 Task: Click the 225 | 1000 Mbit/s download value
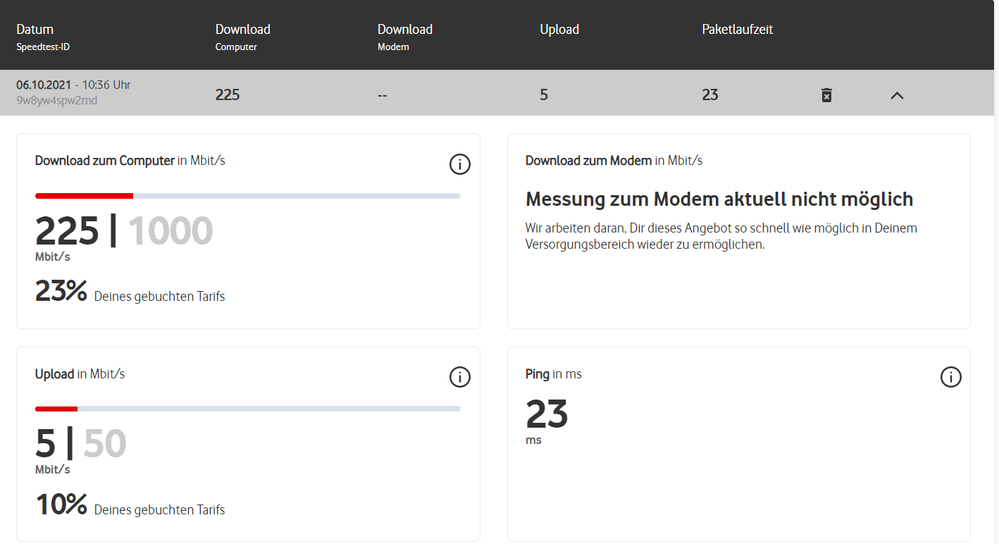(124, 233)
